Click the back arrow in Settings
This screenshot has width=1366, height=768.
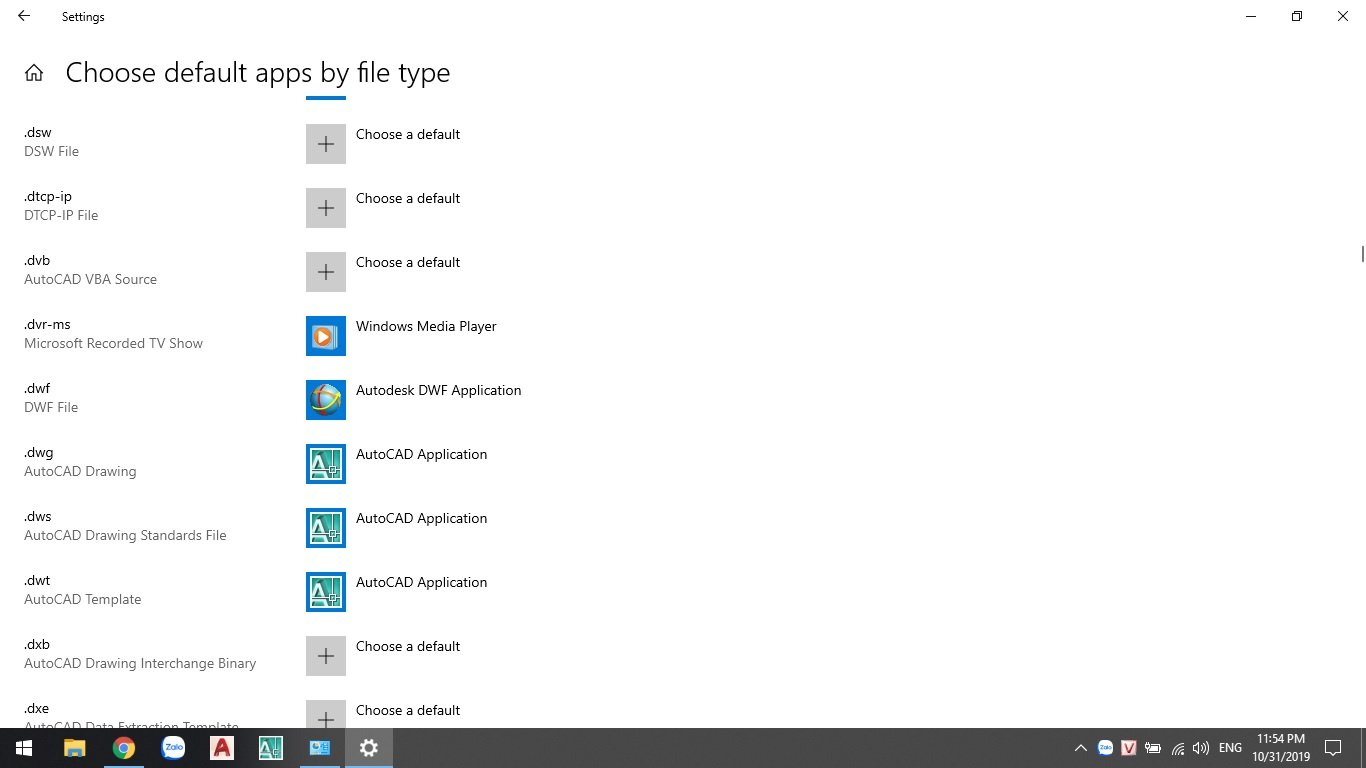point(24,16)
